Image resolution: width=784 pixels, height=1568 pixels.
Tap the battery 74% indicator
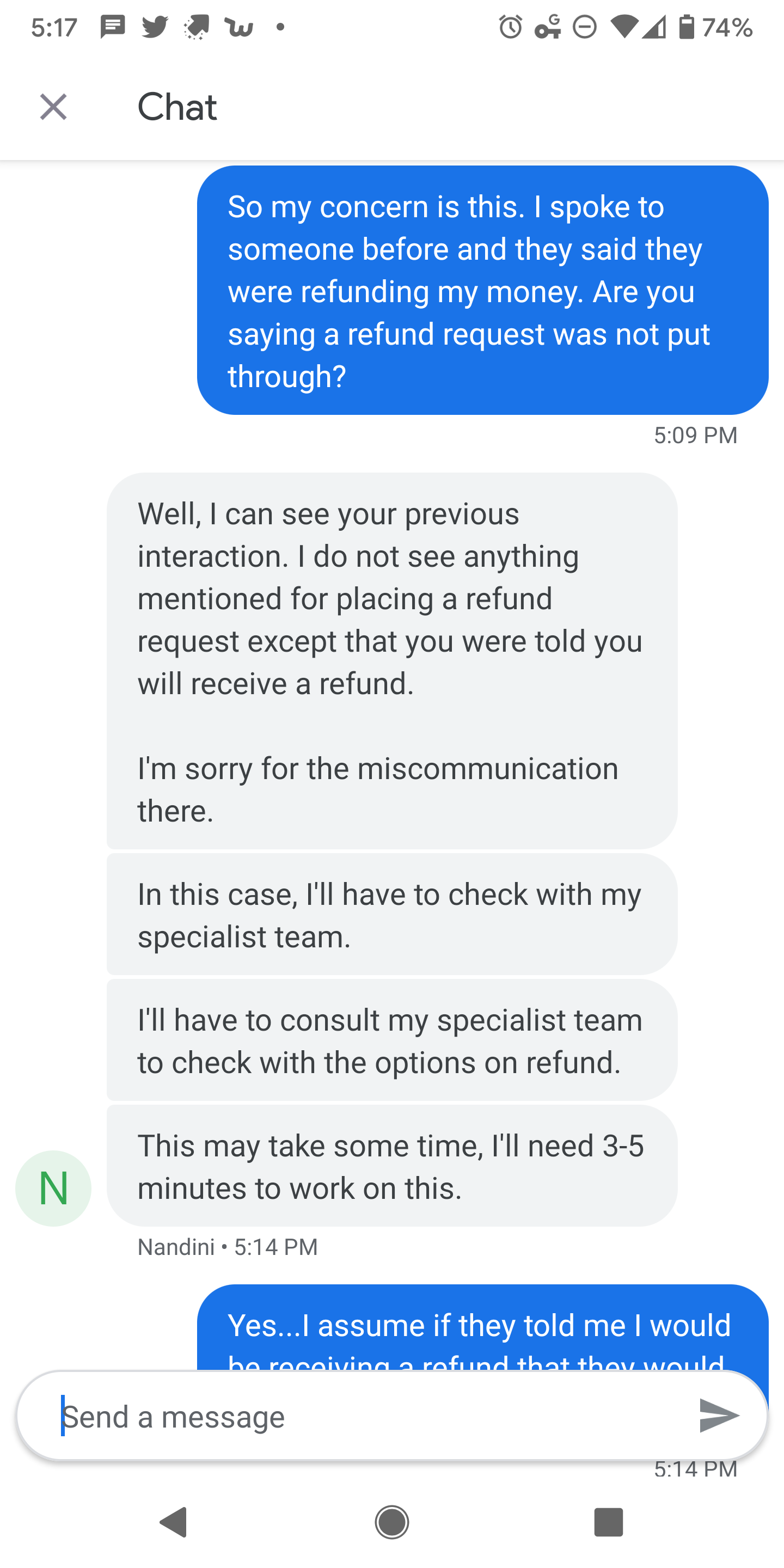716,27
